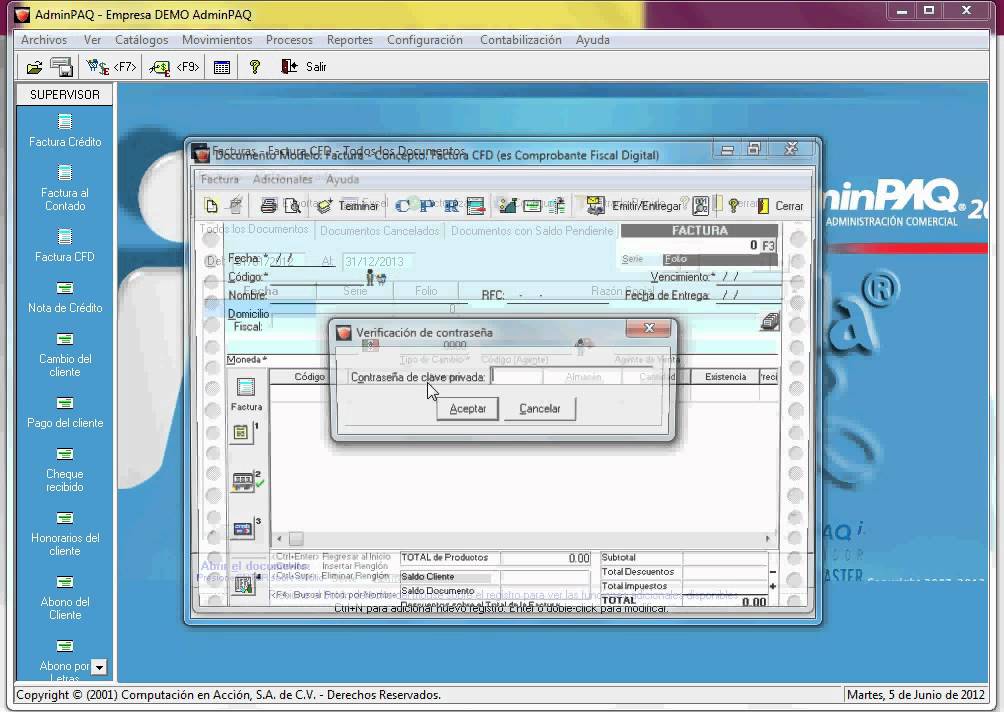Click the save/backup toolbar icon in main window

[62, 67]
